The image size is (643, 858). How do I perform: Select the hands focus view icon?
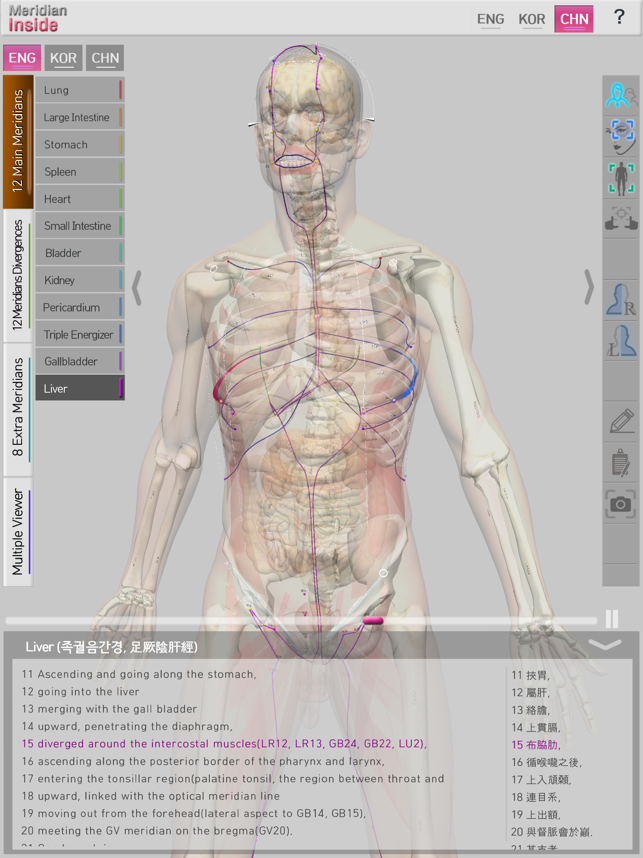point(621,218)
